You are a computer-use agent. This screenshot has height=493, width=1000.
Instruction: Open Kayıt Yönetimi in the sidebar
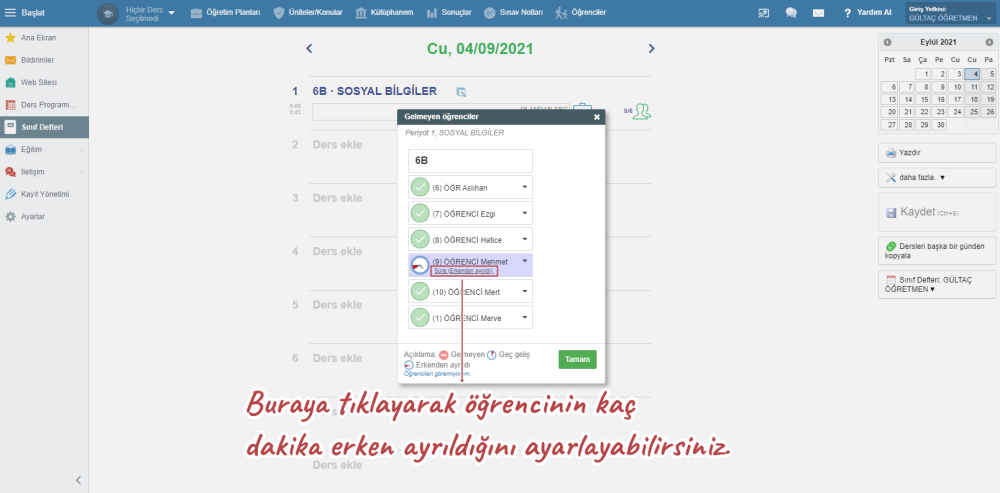click(x=44, y=194)
